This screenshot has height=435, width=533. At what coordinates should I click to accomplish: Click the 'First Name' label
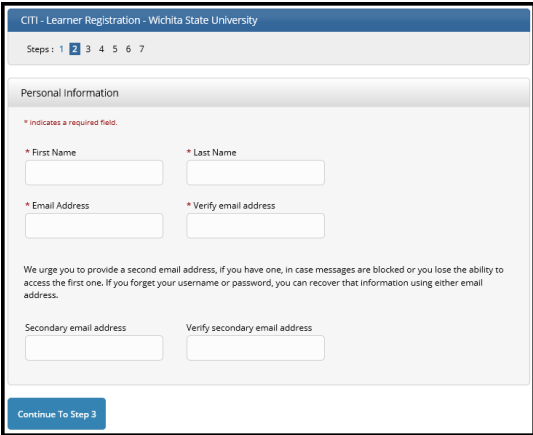pos(54,153)
